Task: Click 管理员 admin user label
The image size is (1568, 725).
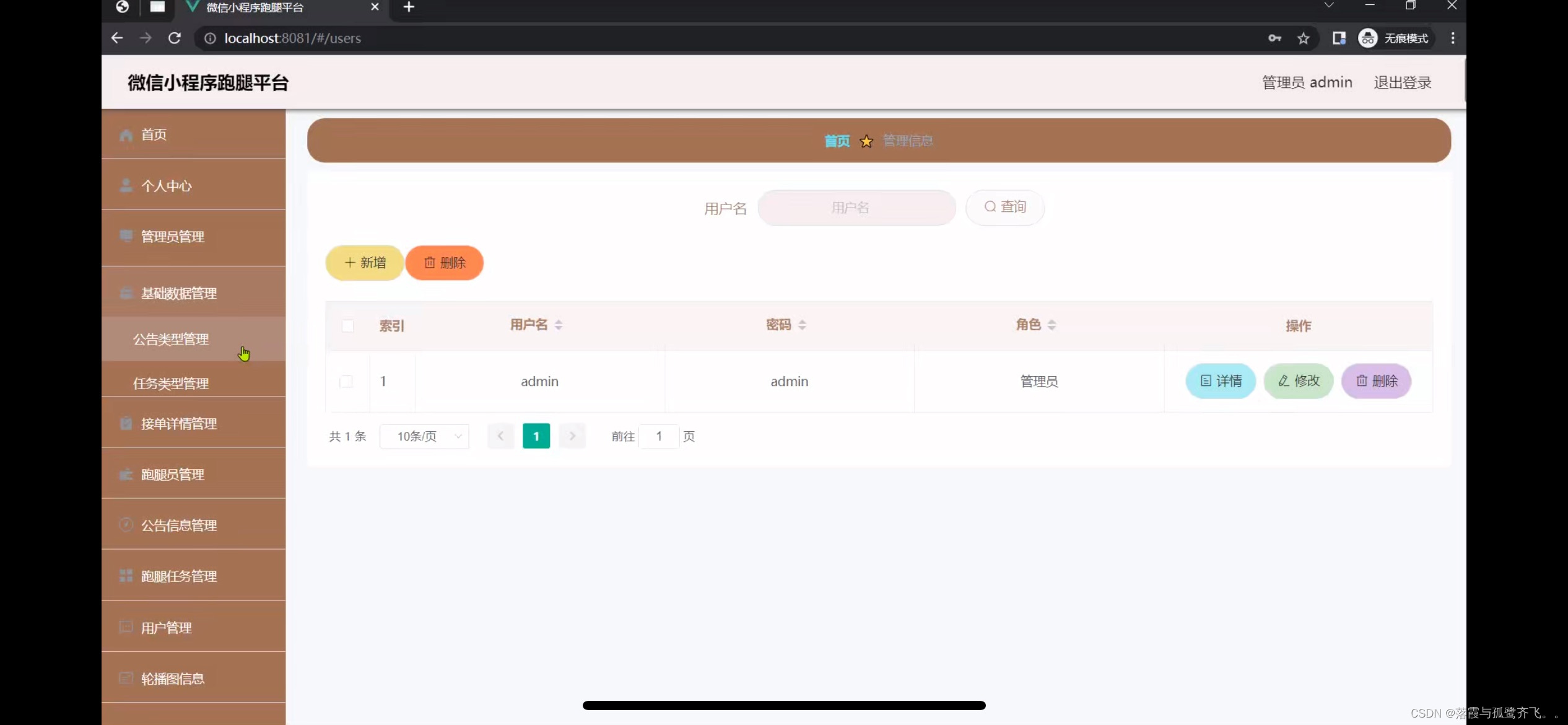Action: pyautogui.click(x=1307, y=82)
